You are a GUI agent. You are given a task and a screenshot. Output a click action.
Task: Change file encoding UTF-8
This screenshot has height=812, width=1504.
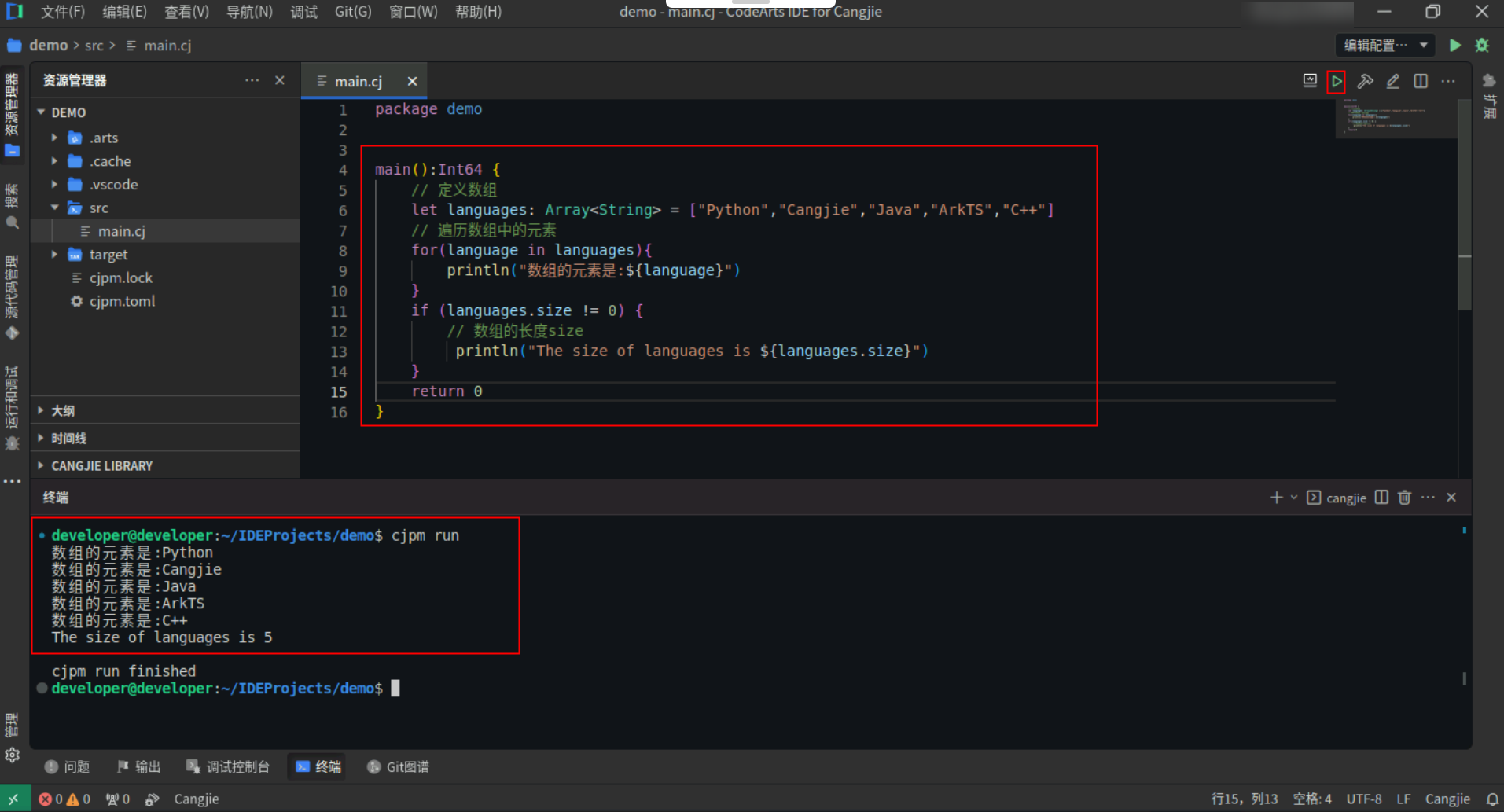pos(1364,799)
